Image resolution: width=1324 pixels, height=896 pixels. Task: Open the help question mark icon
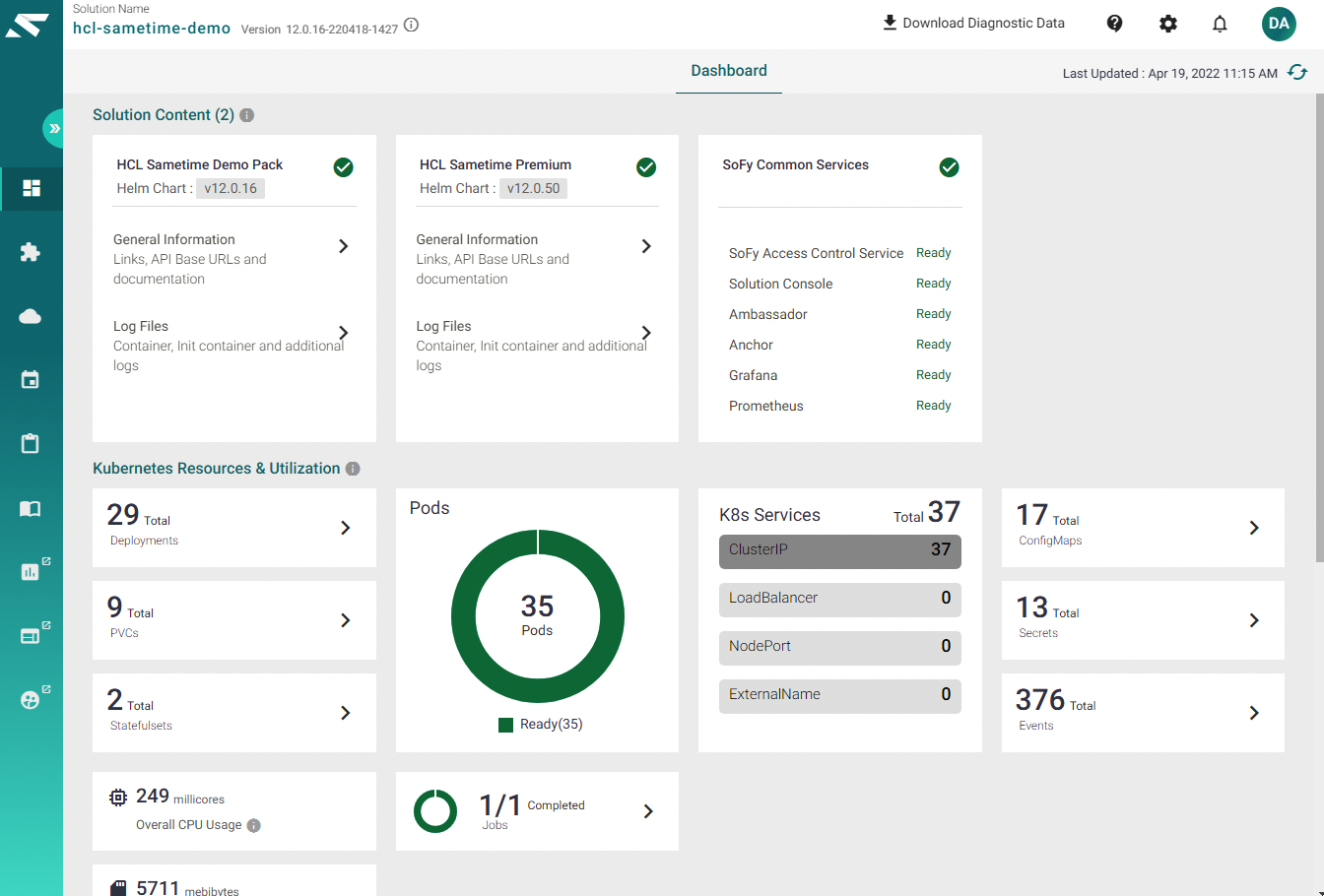coord(1115,24)
